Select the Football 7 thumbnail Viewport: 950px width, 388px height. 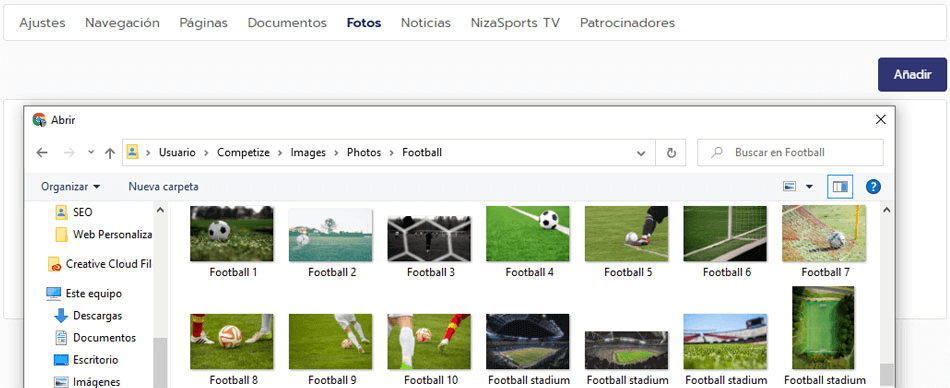click(824, 233)
